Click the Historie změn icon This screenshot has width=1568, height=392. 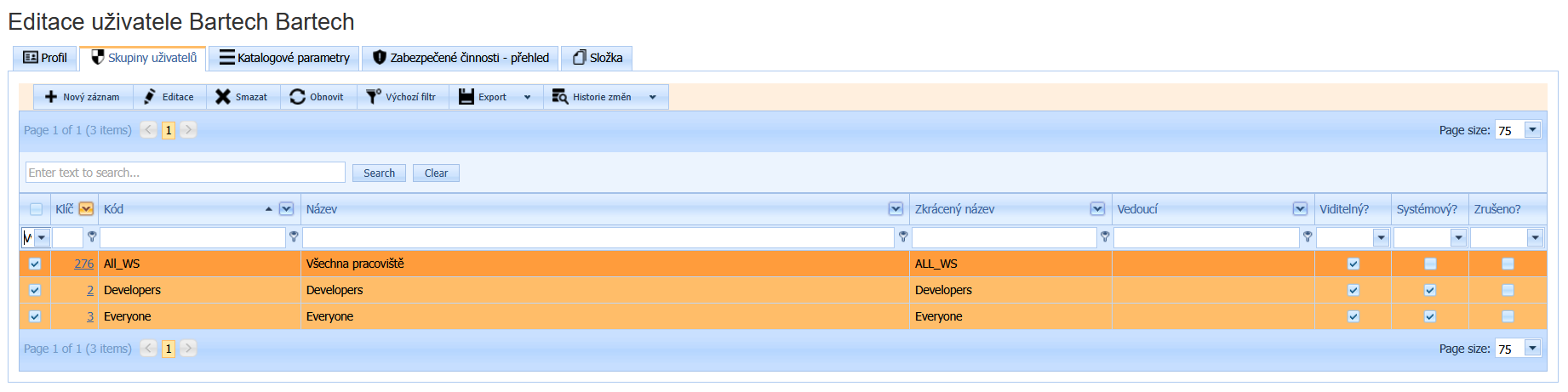pos(559,97)
